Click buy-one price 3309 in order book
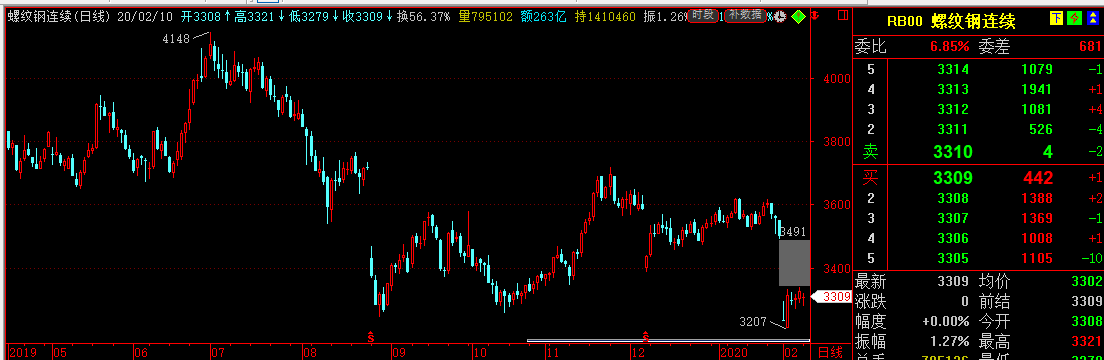The image size is (1104, 360). [x=953, y=178]
